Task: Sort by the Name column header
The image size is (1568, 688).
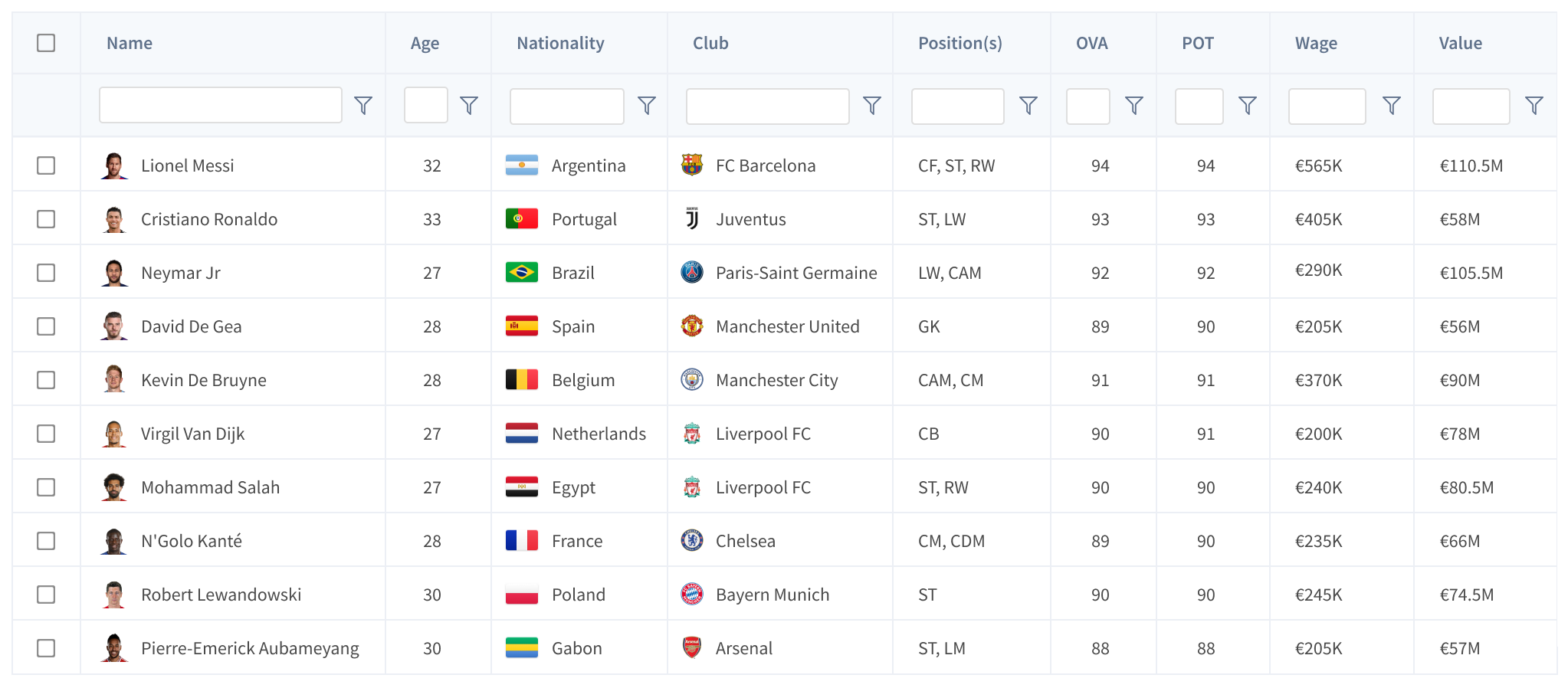Action: [130, 44]
